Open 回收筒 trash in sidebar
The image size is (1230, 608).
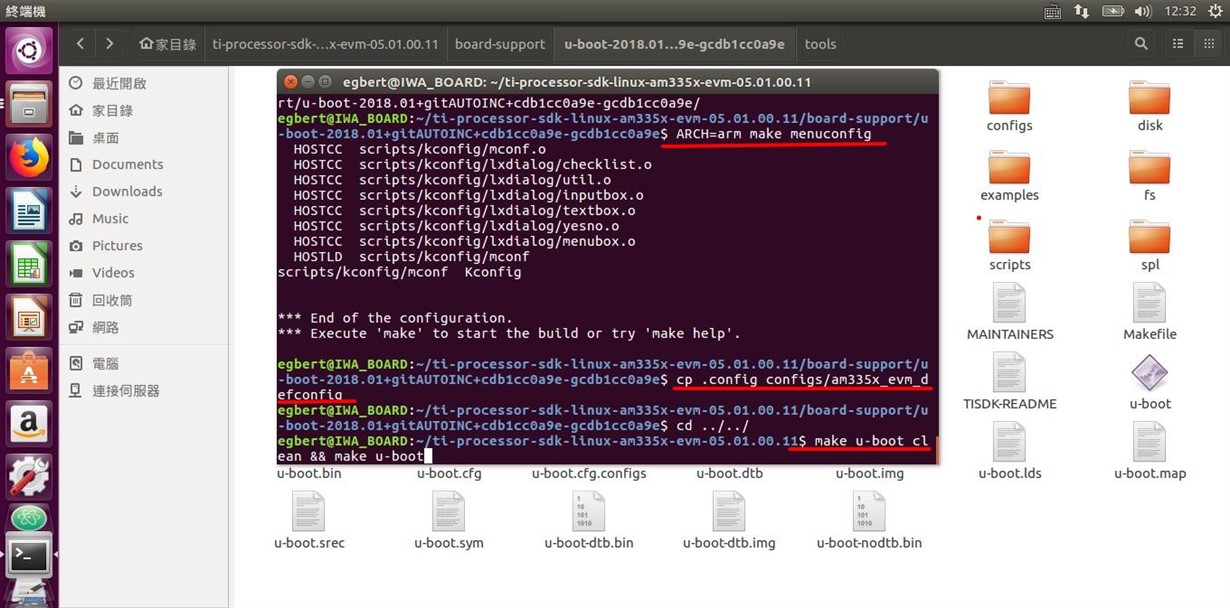[112, 300]
